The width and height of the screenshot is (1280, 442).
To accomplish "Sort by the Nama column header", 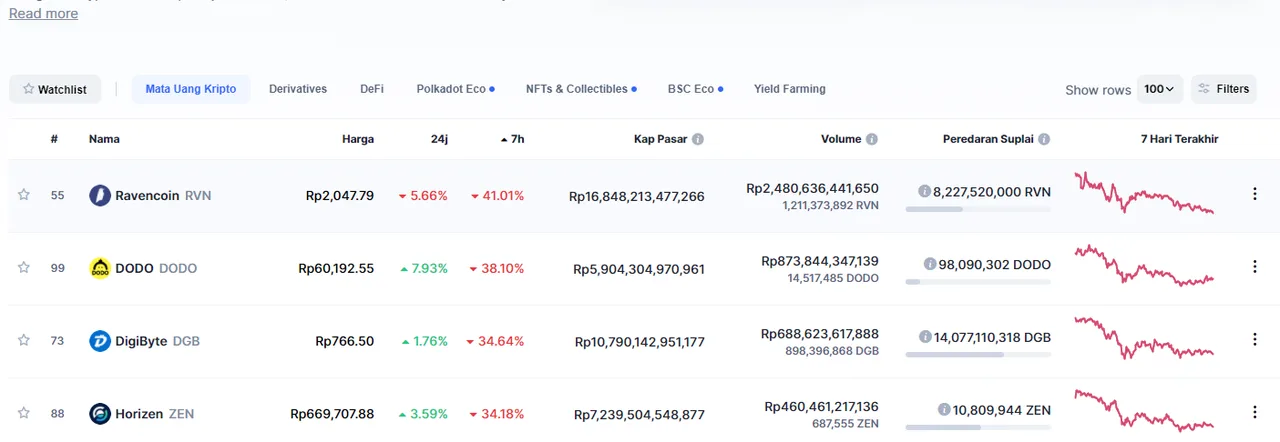I will coord(104,139).
